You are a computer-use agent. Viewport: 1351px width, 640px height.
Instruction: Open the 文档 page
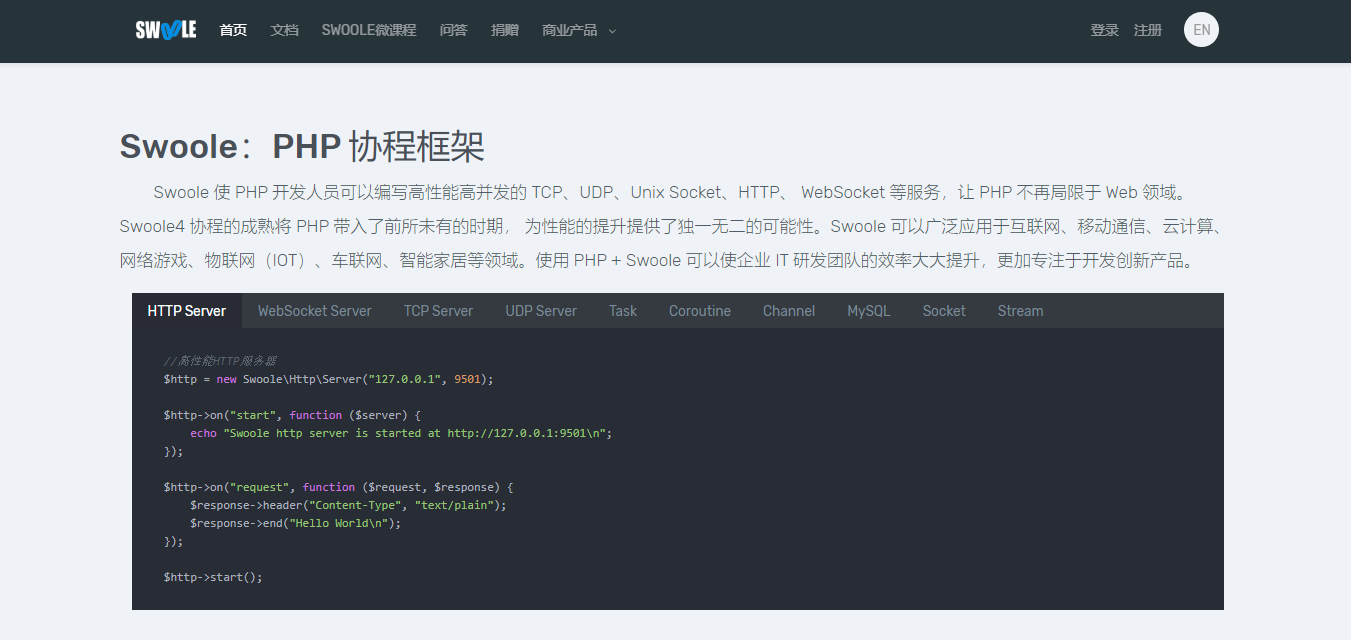coord(284,30)
